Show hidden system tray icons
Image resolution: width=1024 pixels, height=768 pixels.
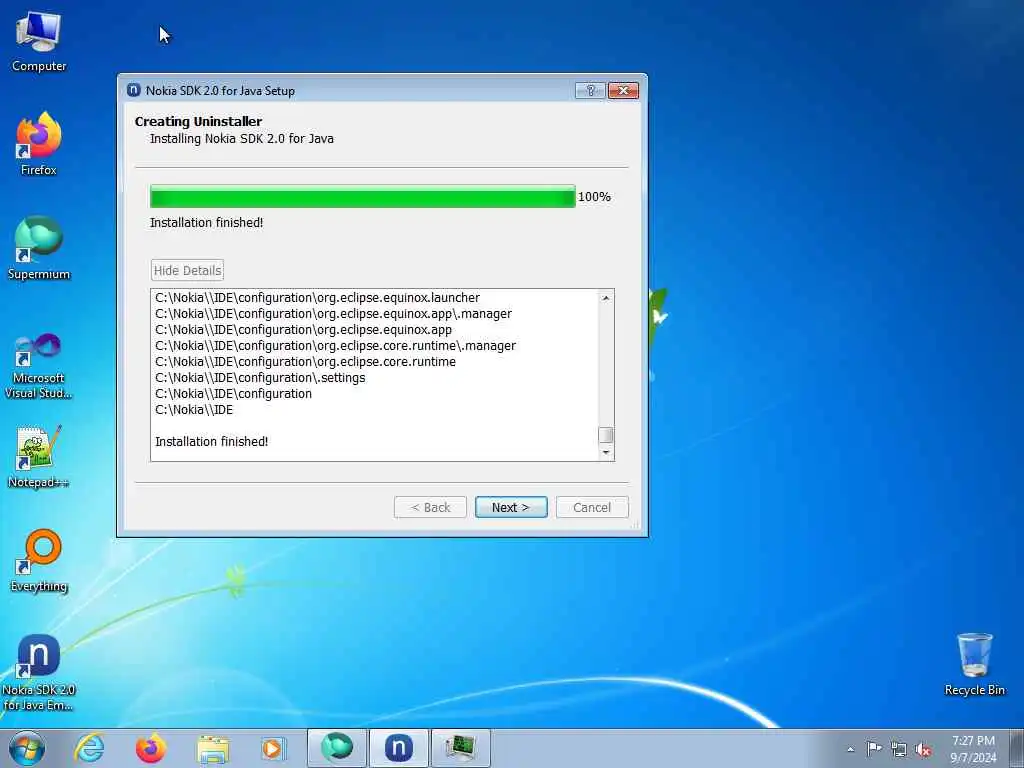coord(850,749)
